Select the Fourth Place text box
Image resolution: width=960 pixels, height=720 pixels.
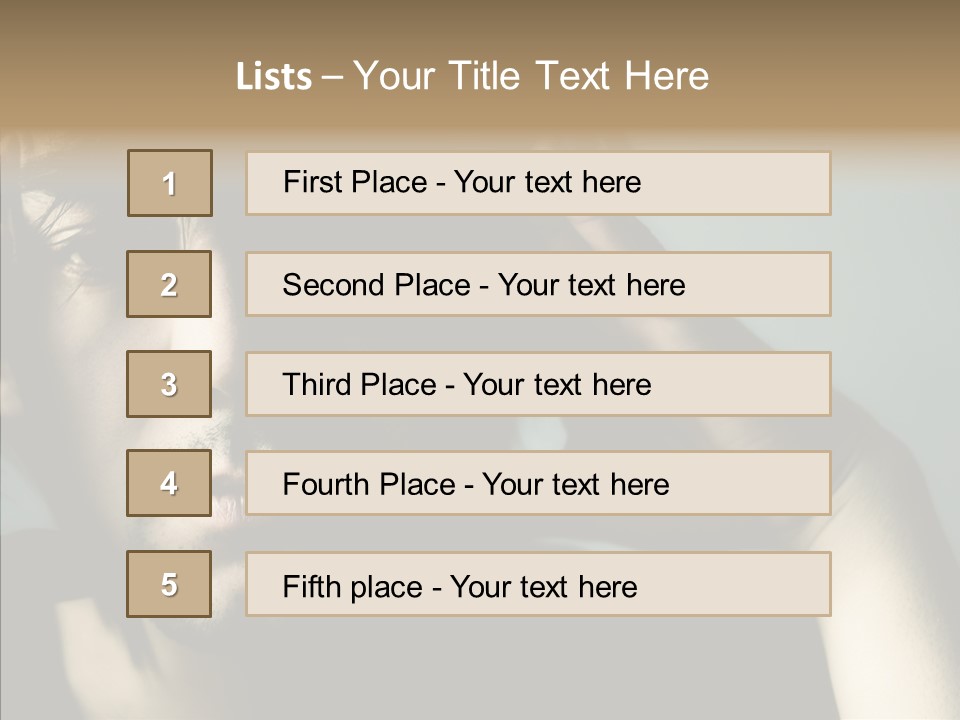click(538, 483)
